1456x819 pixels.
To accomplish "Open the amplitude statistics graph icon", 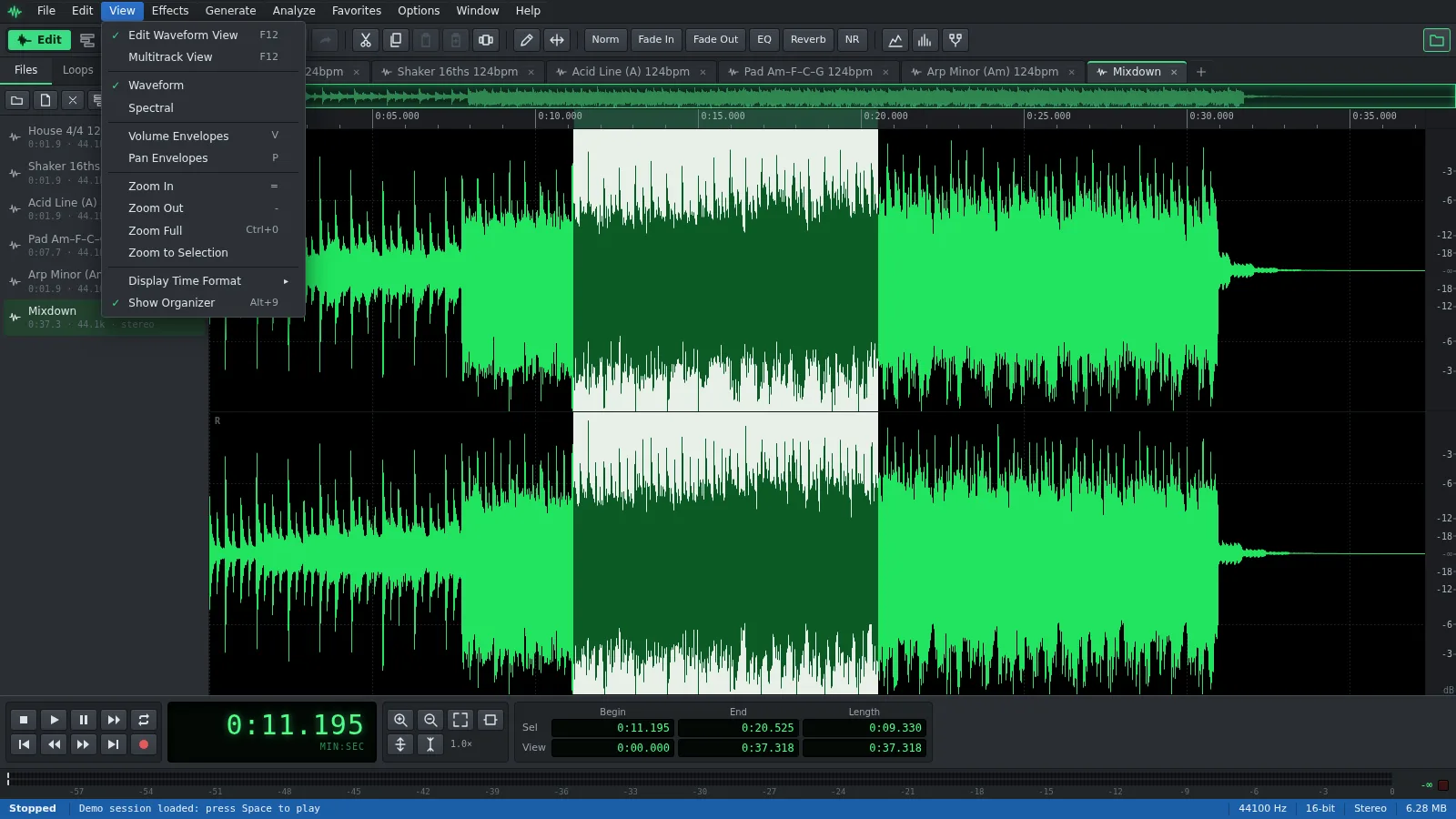I will [x=895, y=40].
